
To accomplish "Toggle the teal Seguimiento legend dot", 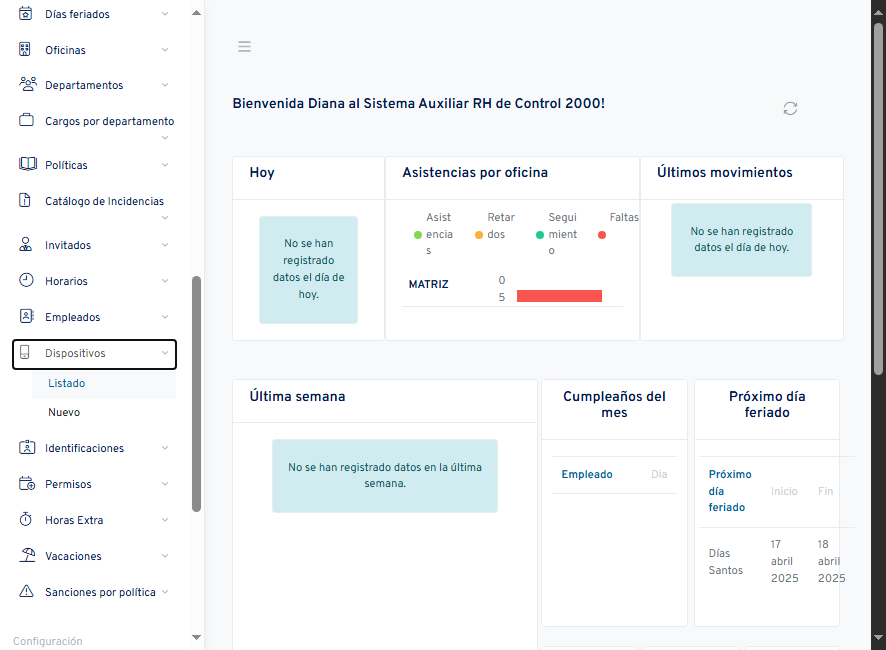I will [x=540, y=235].
